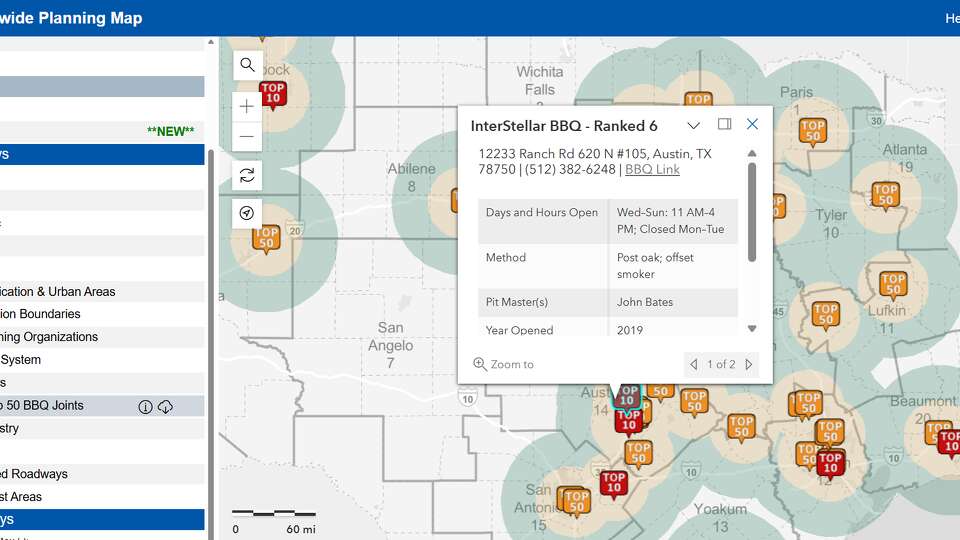Download the Top 50 BBQ Joints layer

pyautogui.click(x=166, y=406)
